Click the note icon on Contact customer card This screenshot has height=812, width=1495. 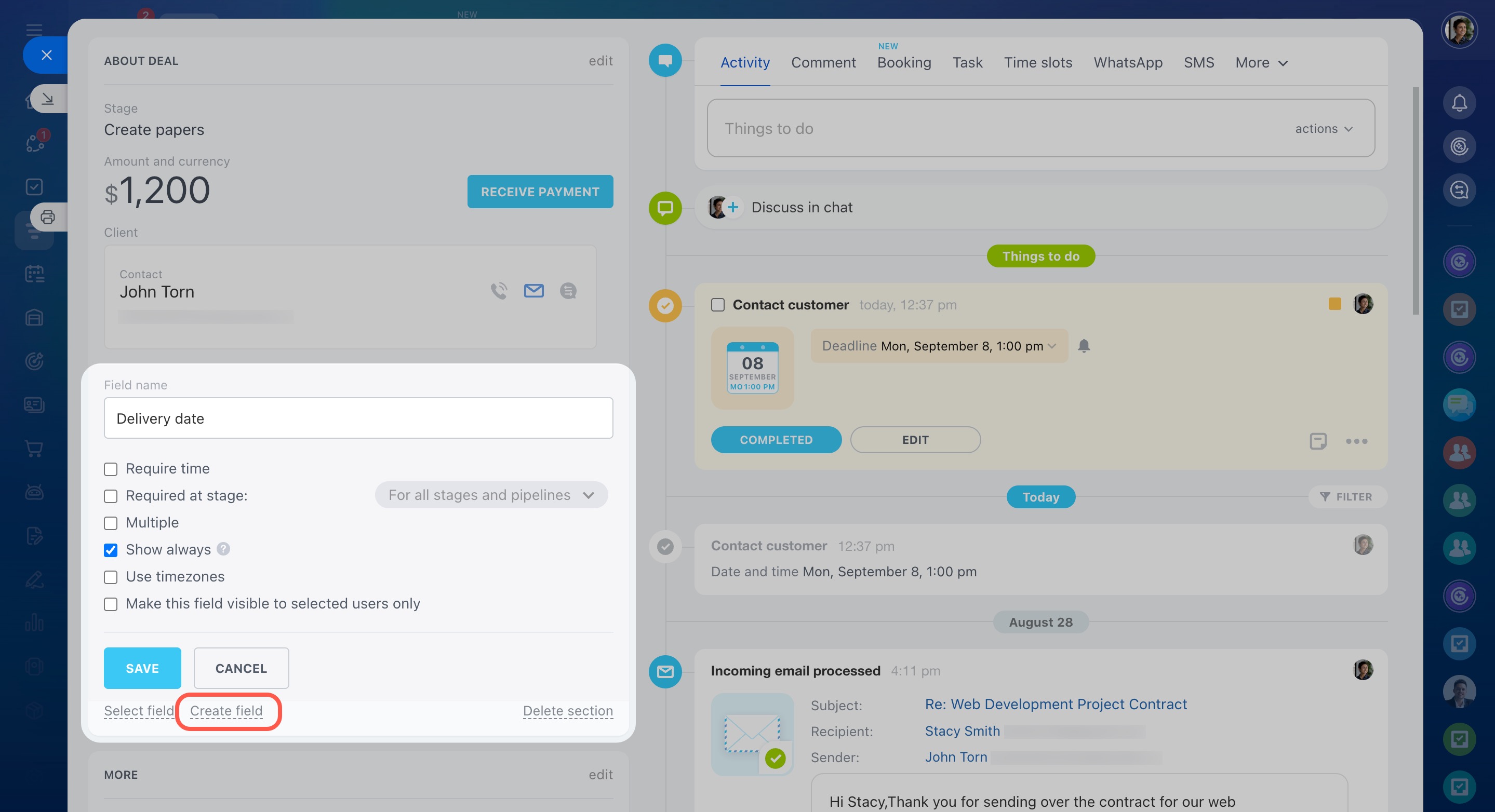point(1317,441)
